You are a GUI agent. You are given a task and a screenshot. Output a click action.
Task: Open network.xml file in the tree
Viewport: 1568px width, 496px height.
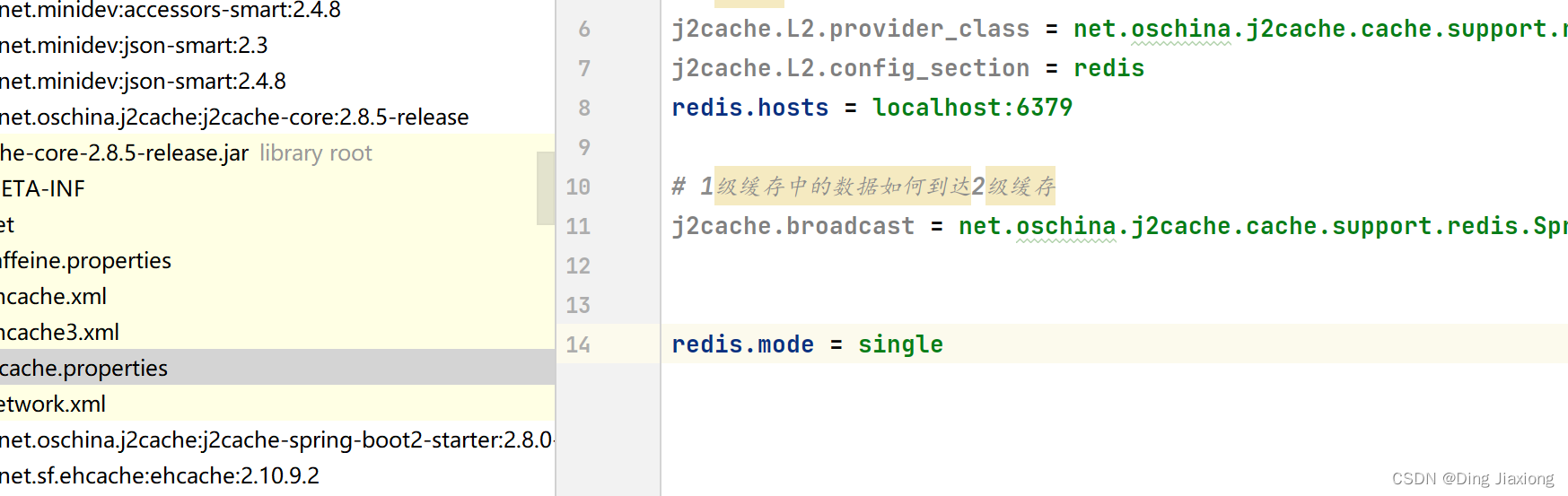[x=53, y=404]
